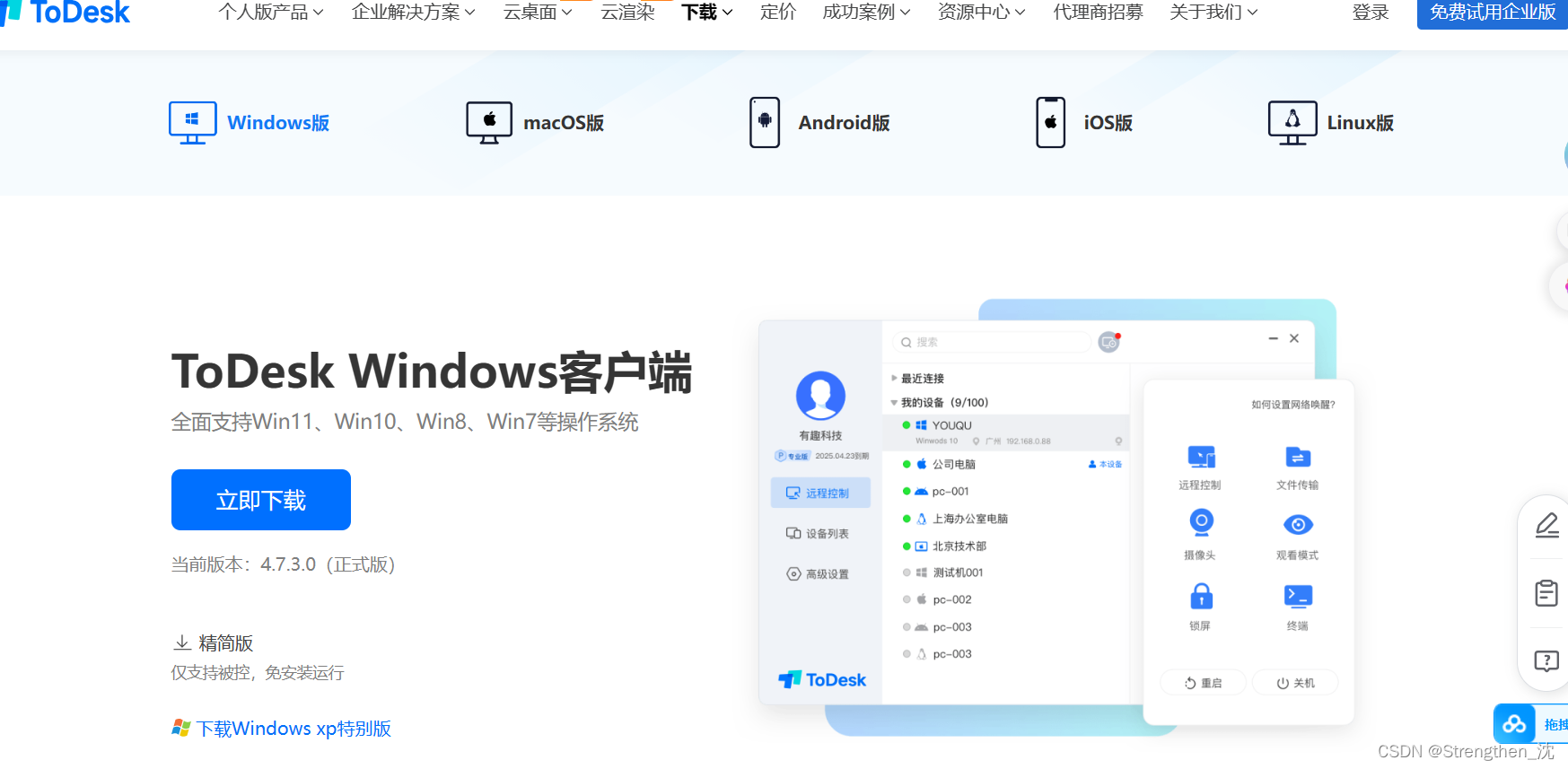This screenshot has height=769, width=1568.
Task: Click the pen edit floating sidebar icon
Action: coord(1547,525)
